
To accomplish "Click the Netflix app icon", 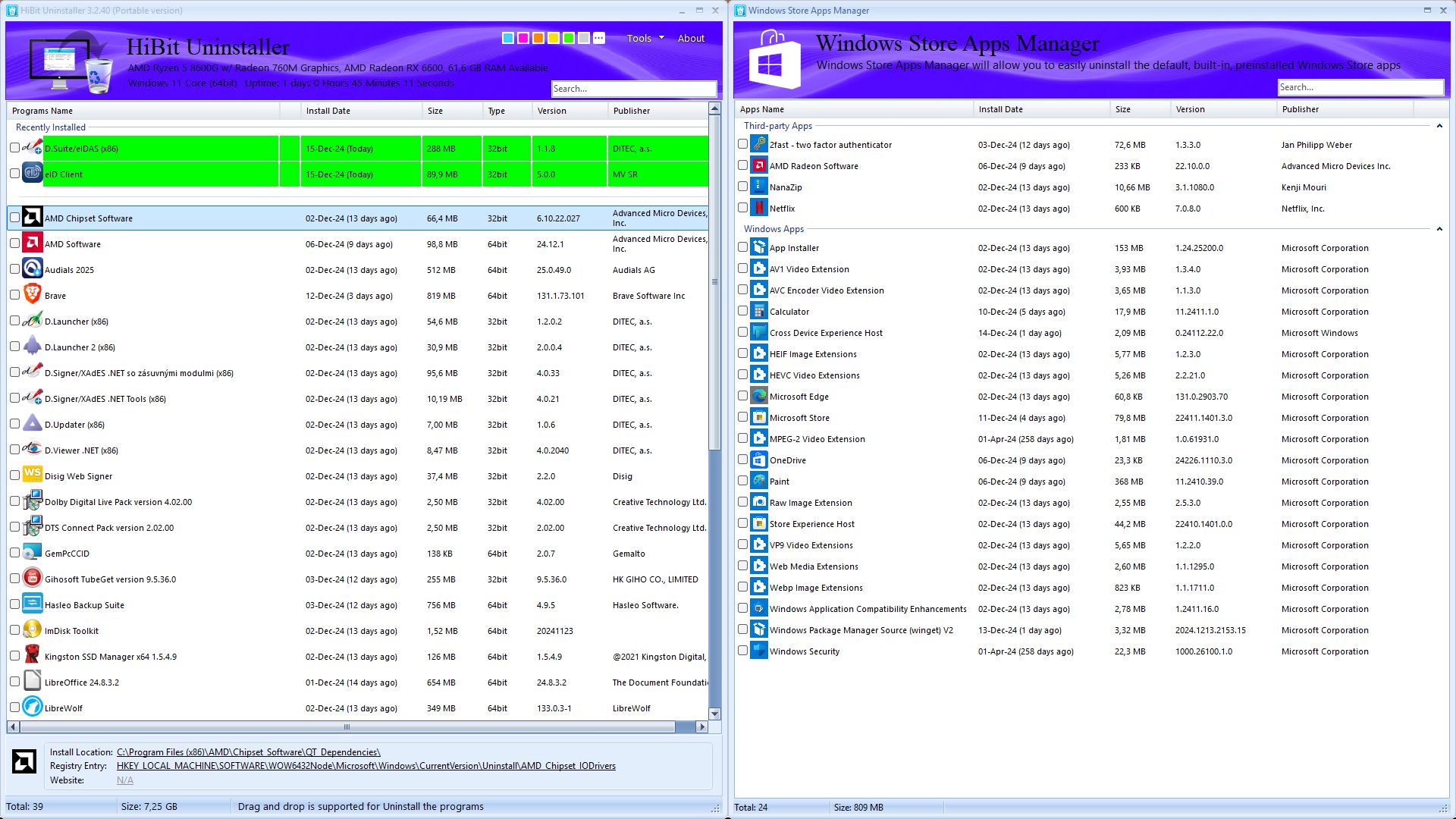I will tap(759, 208).
